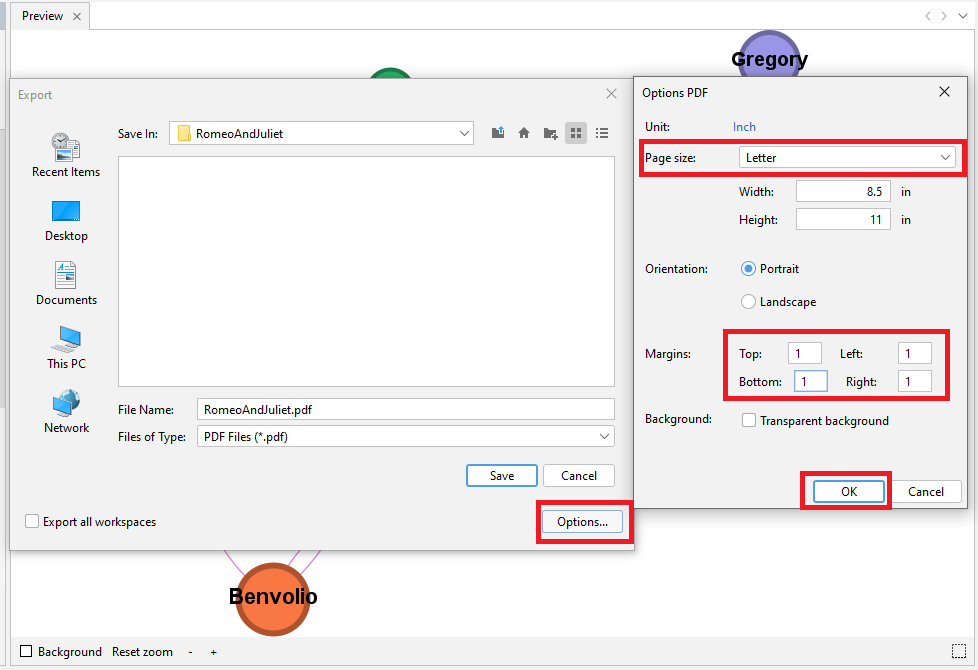This screenshot has width=978, height=670.
Task: Switch to list view mode
Action: 601,132
